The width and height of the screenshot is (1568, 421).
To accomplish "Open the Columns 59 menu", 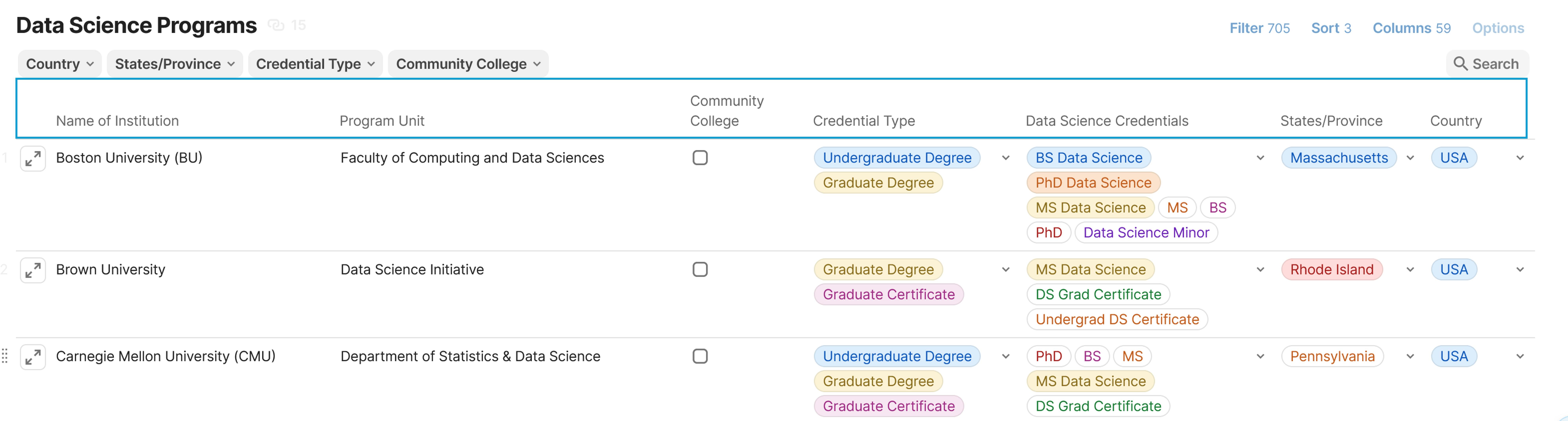I will coord(1411,28).
